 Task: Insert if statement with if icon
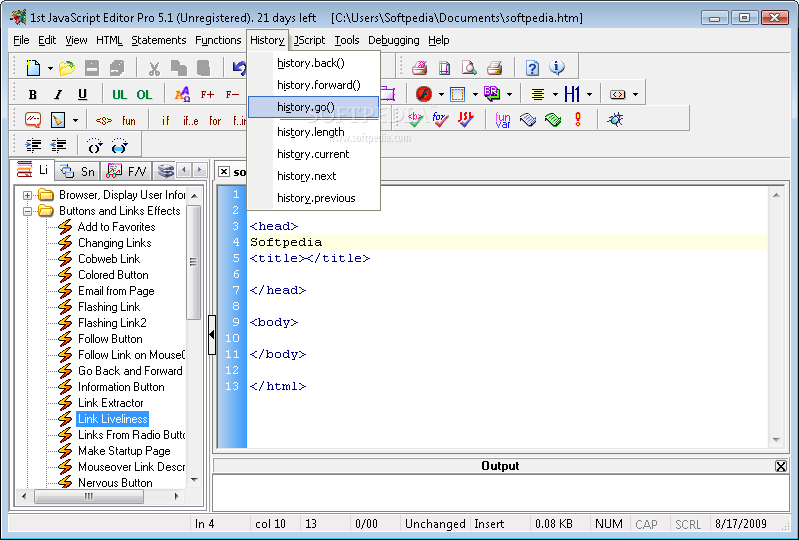pyautogui.click(x=166, y=121)
